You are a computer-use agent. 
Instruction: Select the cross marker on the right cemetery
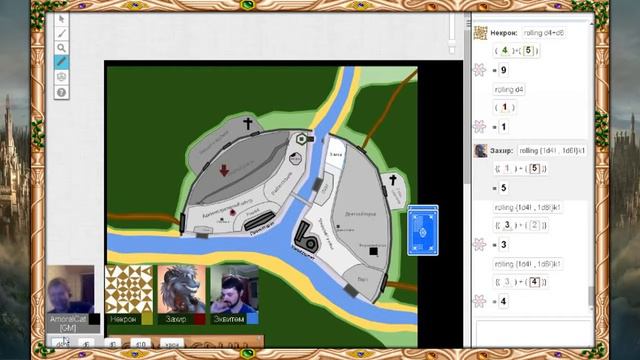pyautogui.click(x=393, y=179)
